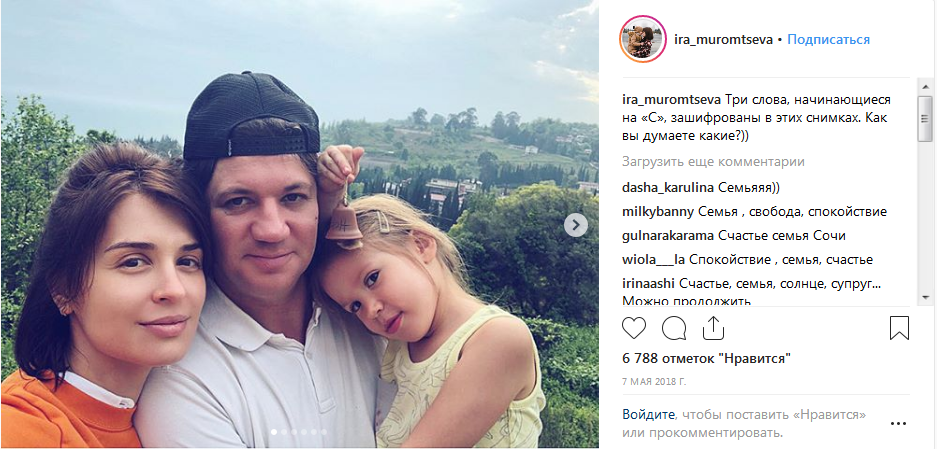The width and height of the screenshot is (937, 449).
Task: Expand Загрузить еще комментарии
Action: click(x=713, y=162)
